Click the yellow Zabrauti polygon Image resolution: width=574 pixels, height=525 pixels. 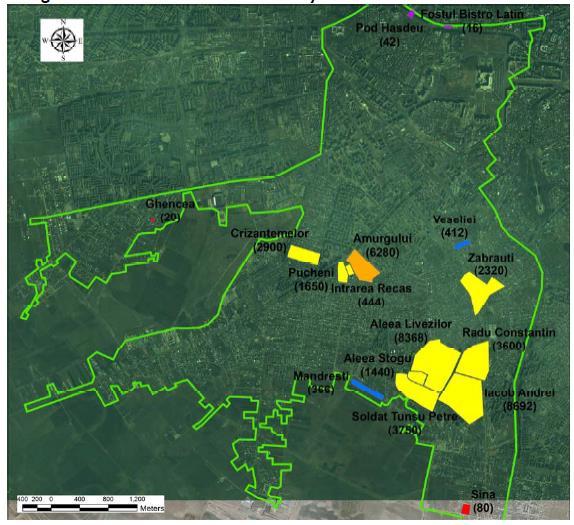pos(480,291)
